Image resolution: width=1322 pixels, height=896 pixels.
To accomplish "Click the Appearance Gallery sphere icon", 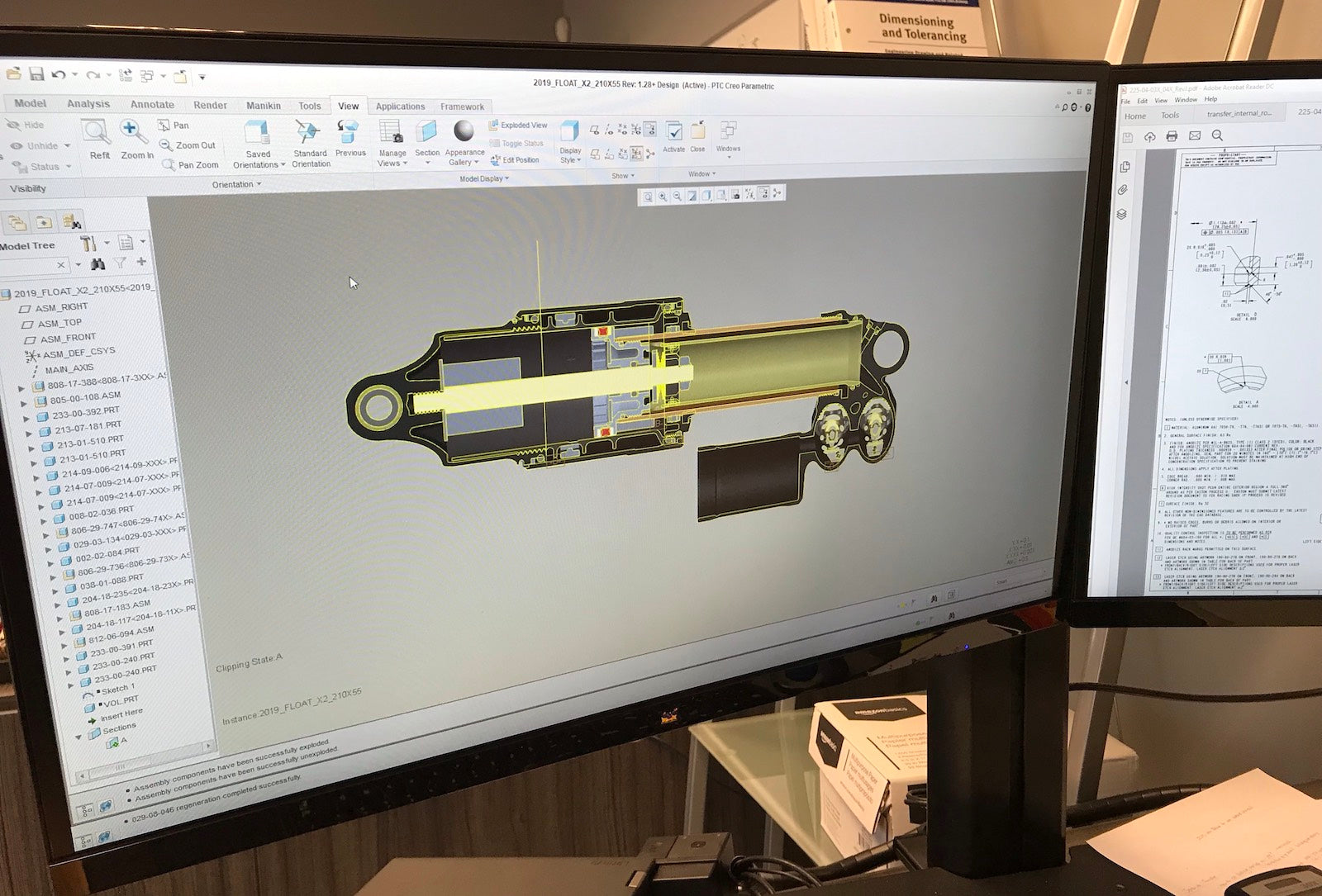I will pyautogui.click(x=464, y=130).
